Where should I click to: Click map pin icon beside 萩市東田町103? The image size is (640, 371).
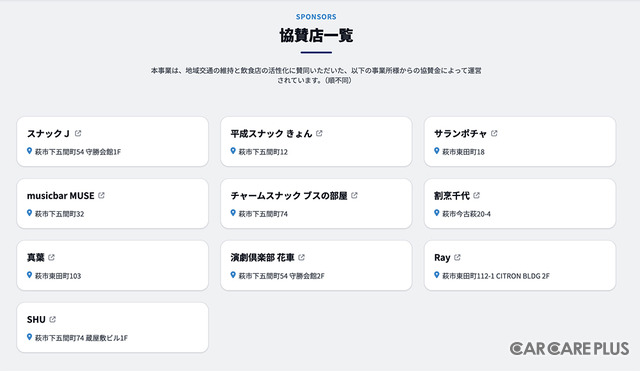pos(29,275)
